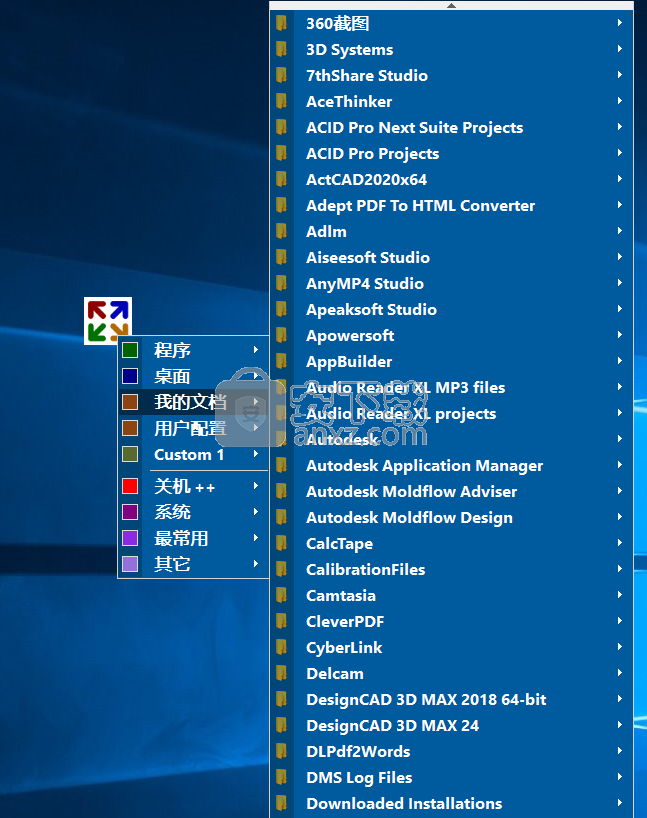Screen dimensions: 647x818
Task: Click the folder icon beside CyberLink
Action: (x=281, y=647)
